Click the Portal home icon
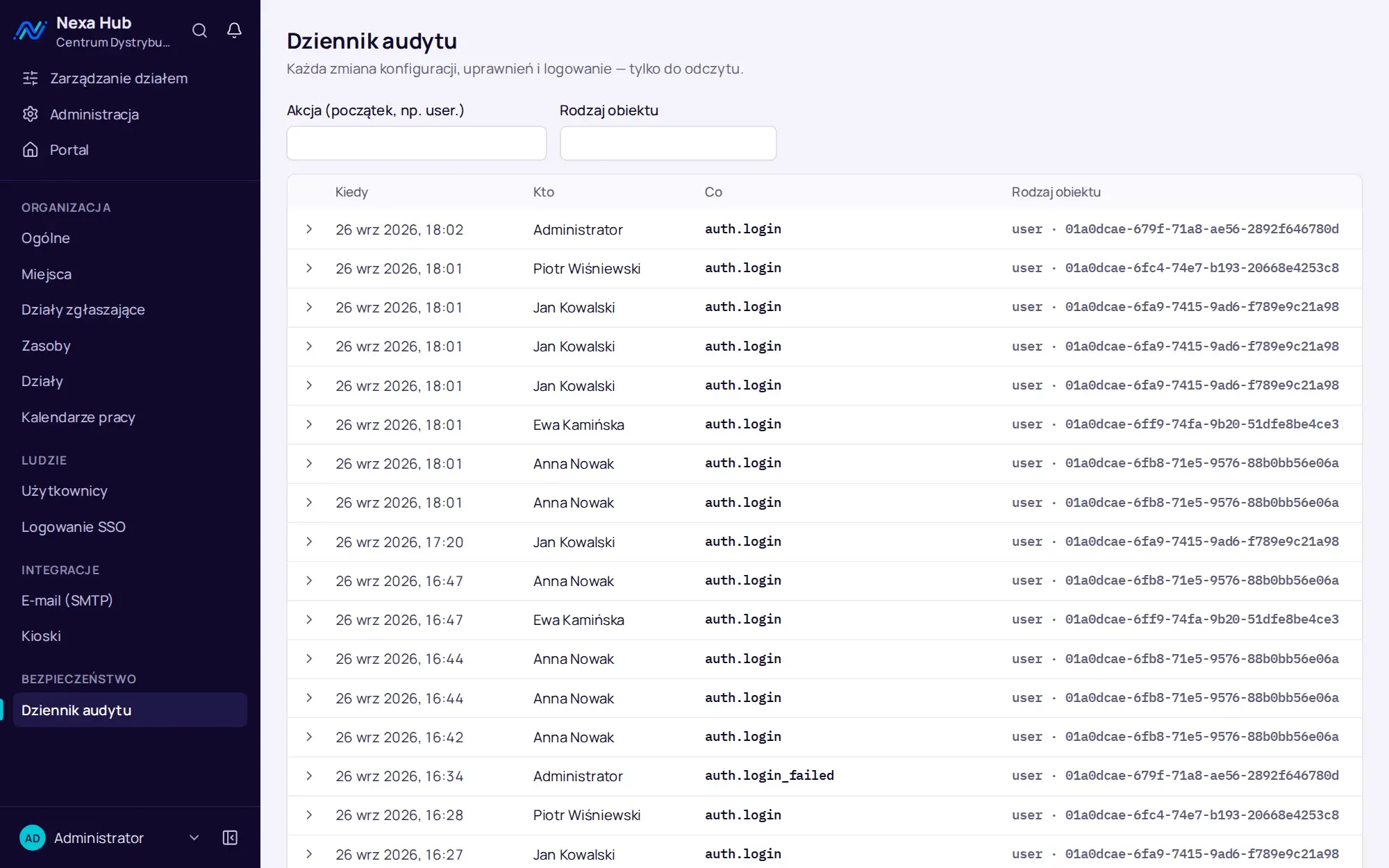This screenshot has width=1389, height=868. click(x=30, y=149)
